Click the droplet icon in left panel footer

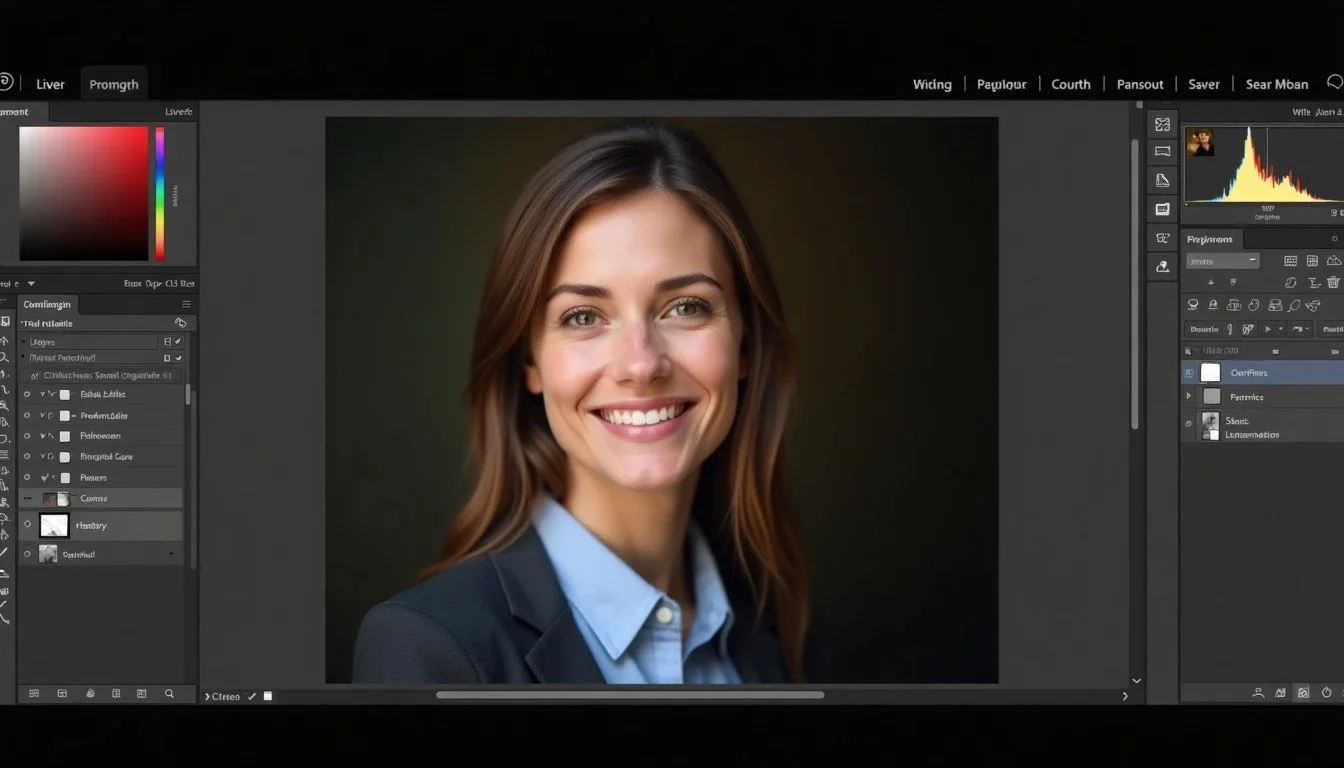point(90,693)
